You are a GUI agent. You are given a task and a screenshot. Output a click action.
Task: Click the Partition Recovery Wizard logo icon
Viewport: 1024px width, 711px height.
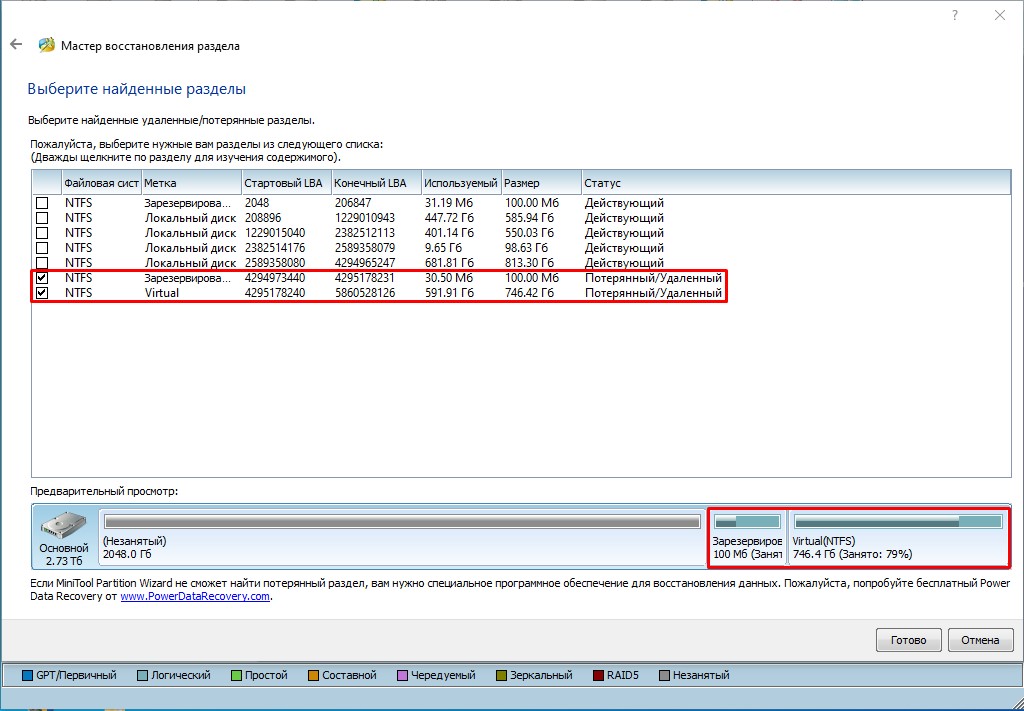click(46, 45)
